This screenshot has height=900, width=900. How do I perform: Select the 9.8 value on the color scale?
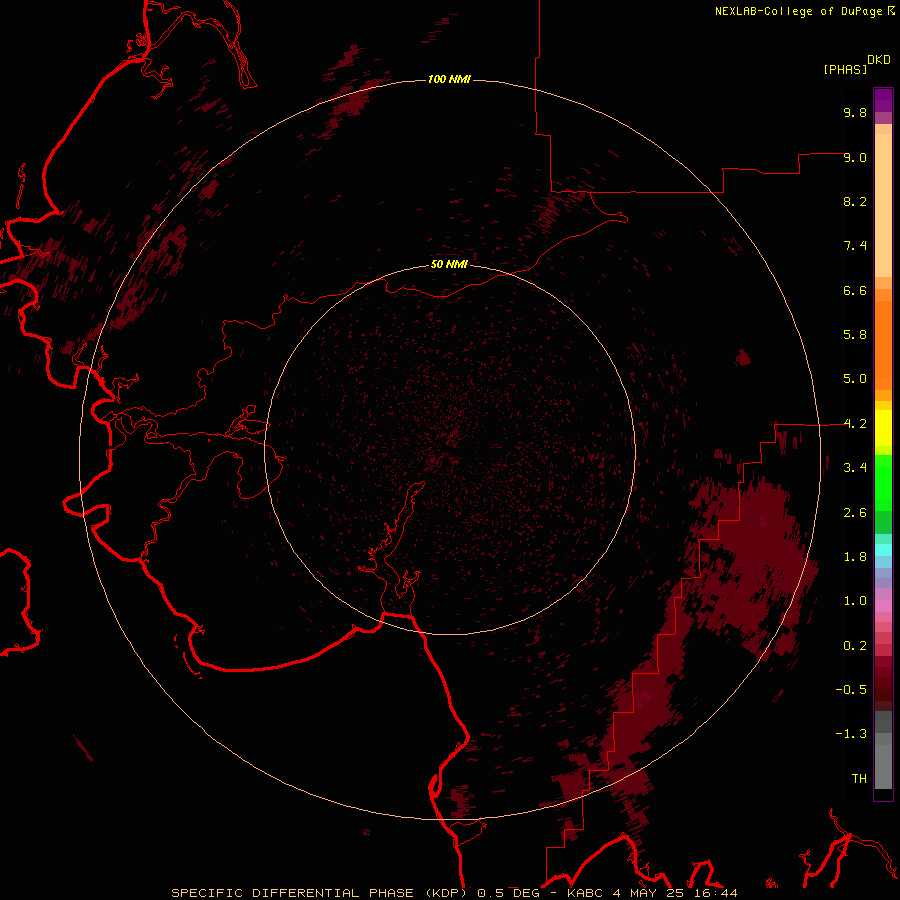point(855,112)
